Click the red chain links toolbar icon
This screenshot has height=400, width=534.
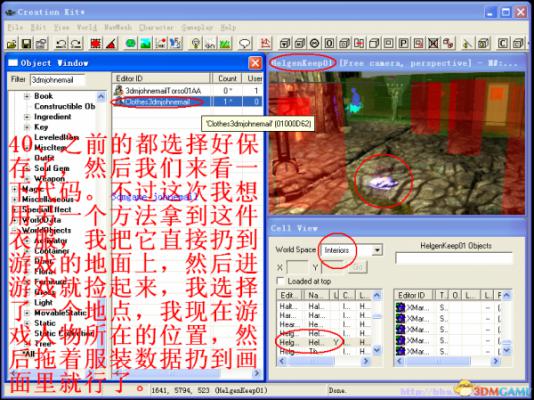(x=448, y=44)
